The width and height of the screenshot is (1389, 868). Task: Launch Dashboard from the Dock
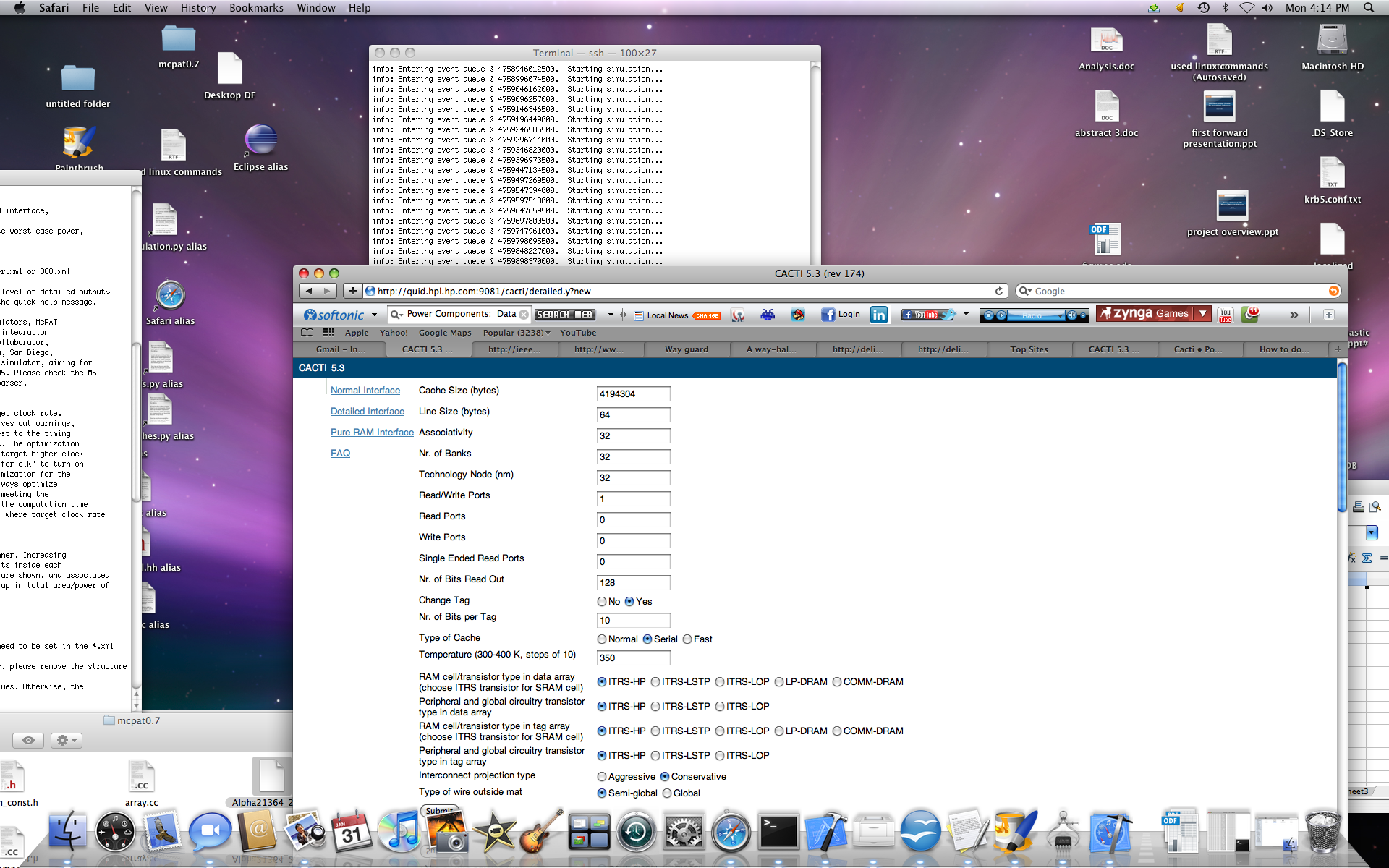coord(115,831)
